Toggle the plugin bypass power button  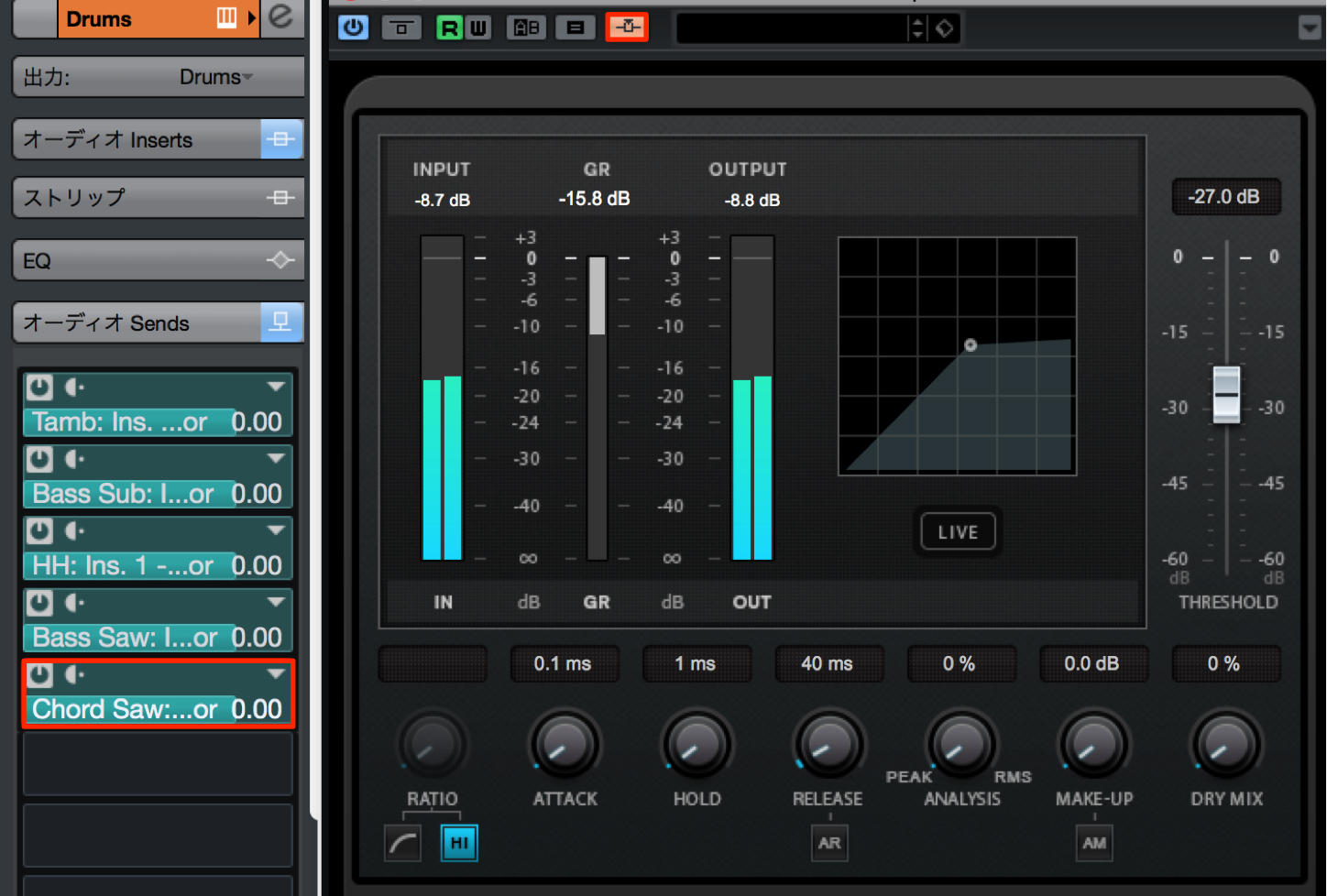coord(353,27)
